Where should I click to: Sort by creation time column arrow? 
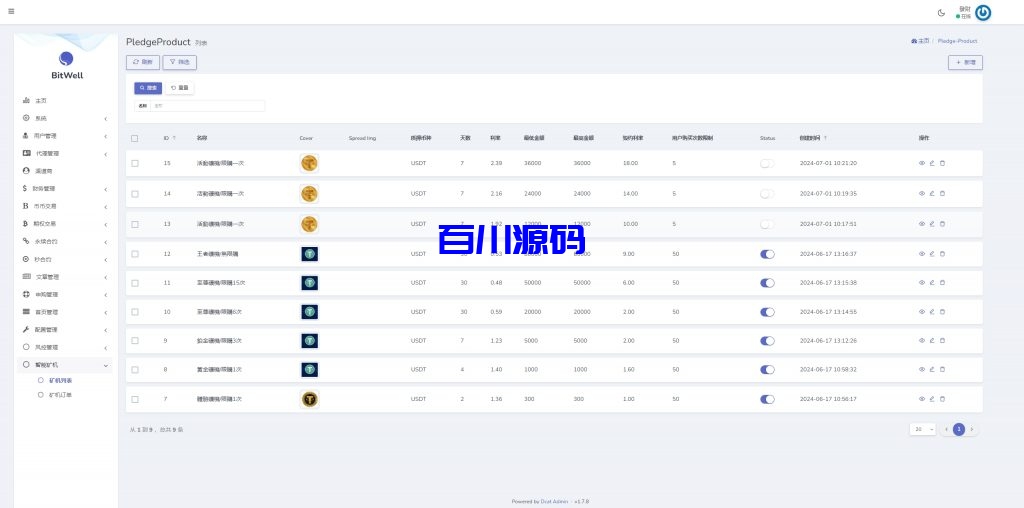825,138
